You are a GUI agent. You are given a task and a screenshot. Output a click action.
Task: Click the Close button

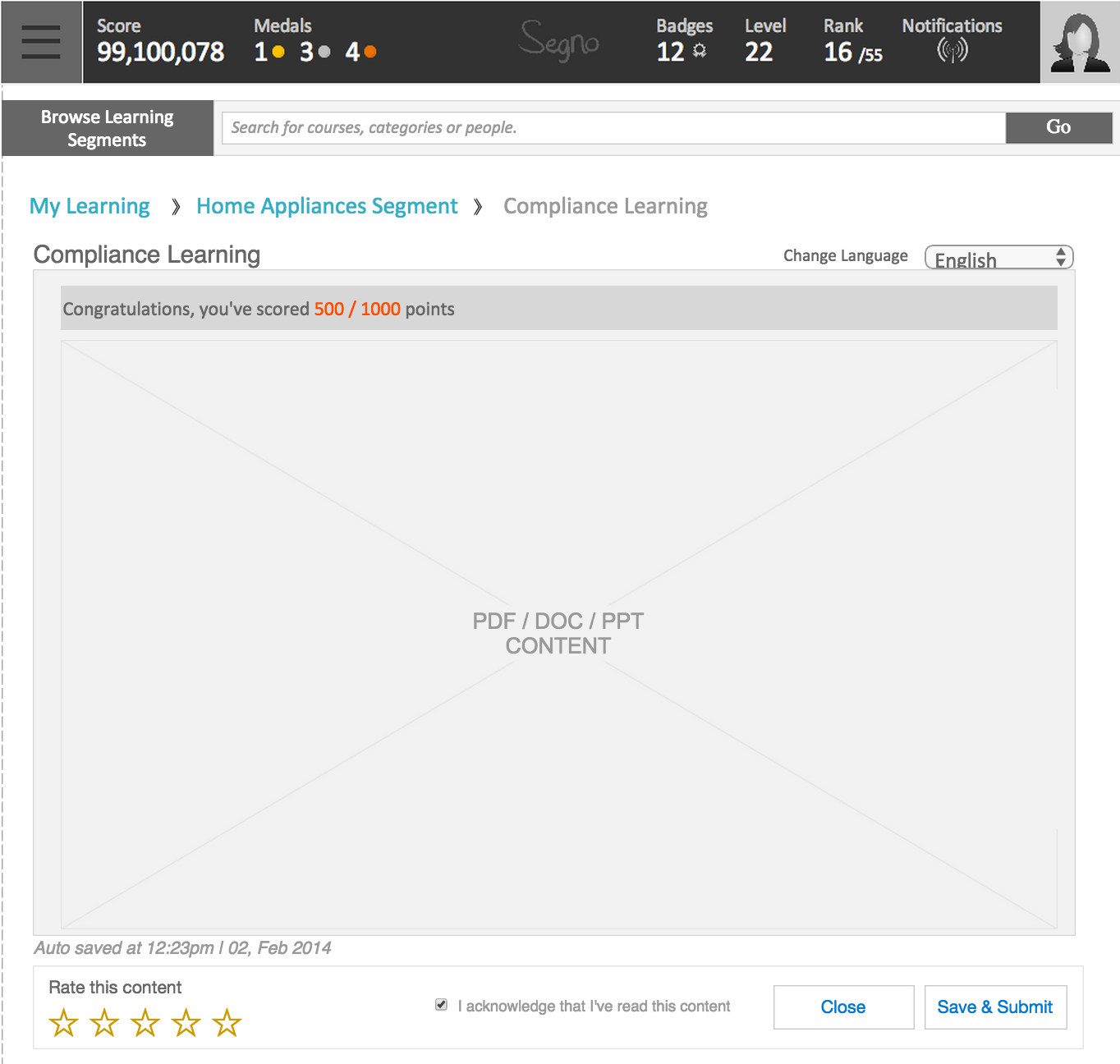click(844, 1007)
